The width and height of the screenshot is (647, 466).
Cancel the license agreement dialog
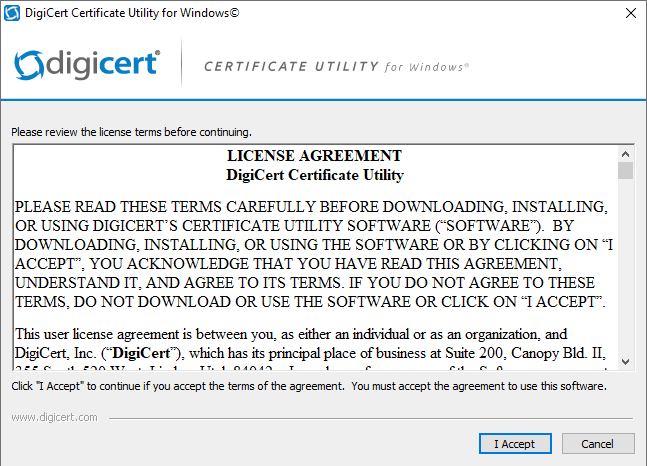tap(598, 444)
